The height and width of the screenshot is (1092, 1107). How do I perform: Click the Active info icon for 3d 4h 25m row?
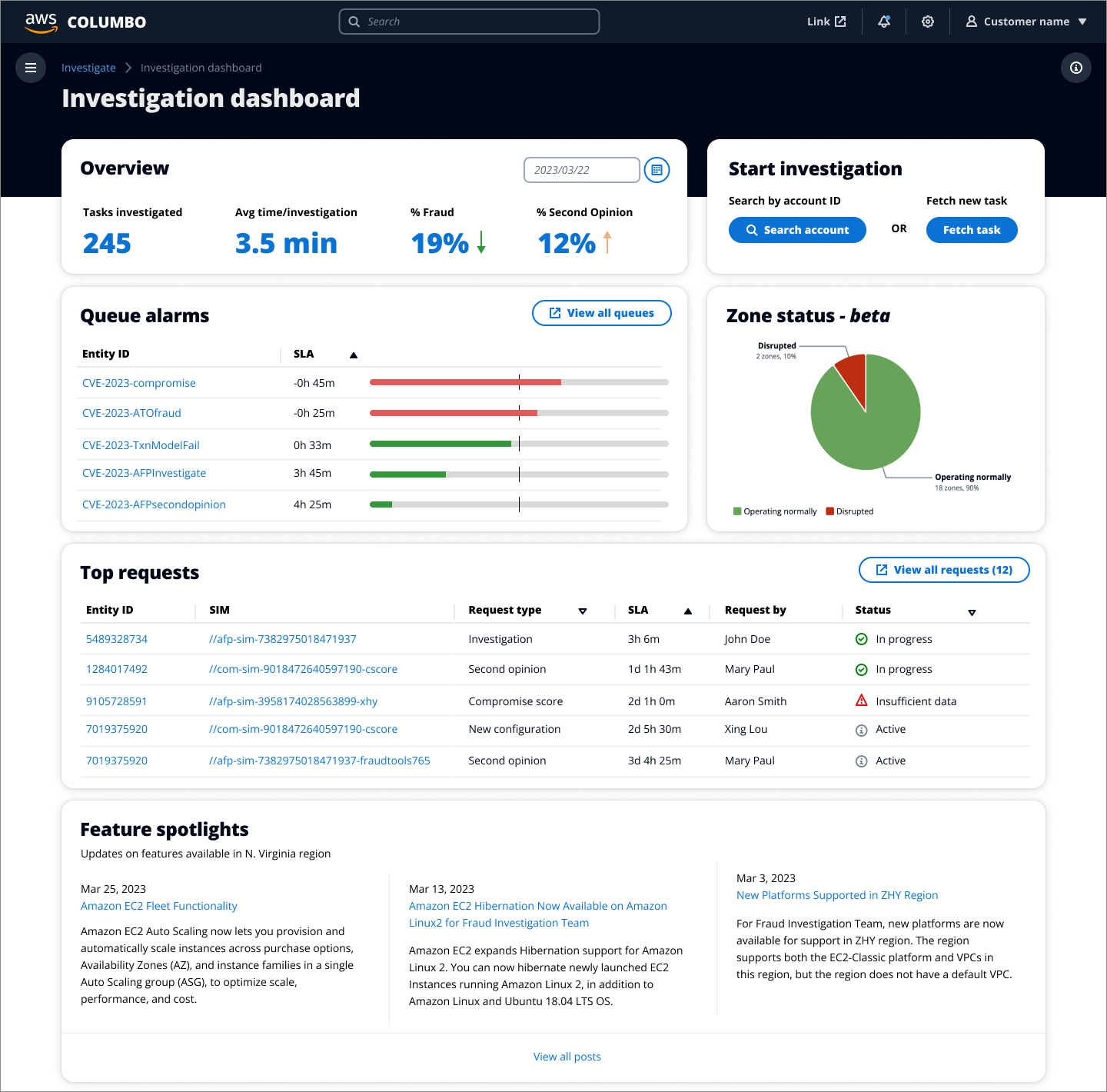(x=862, y=761)
